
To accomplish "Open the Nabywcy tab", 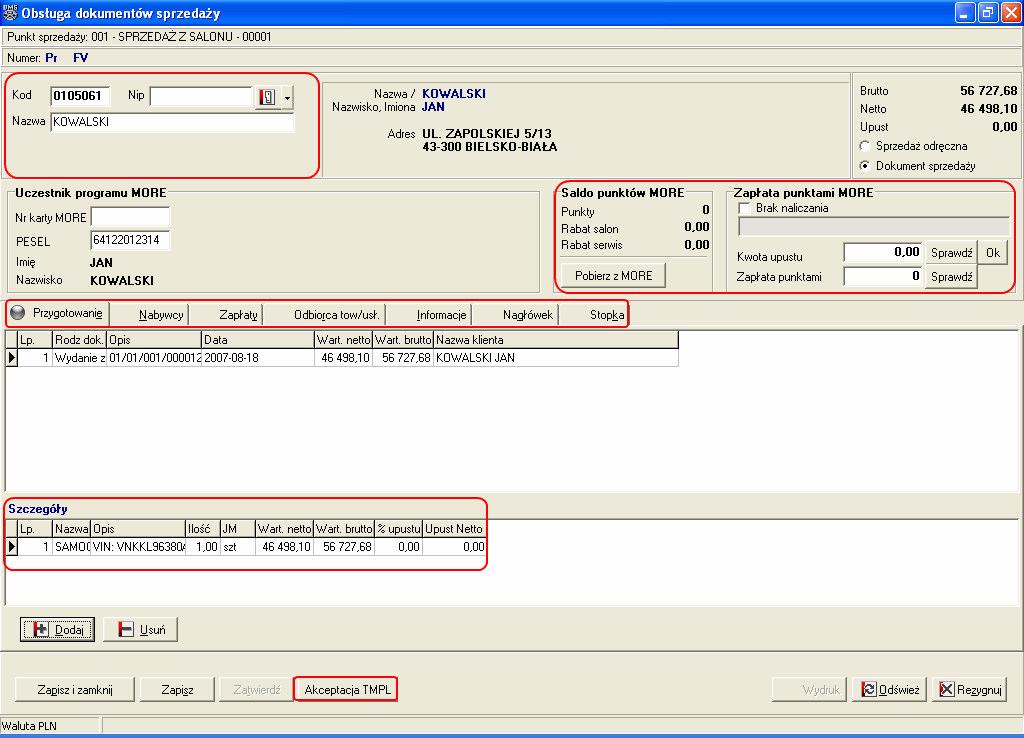I will [161, 315].
